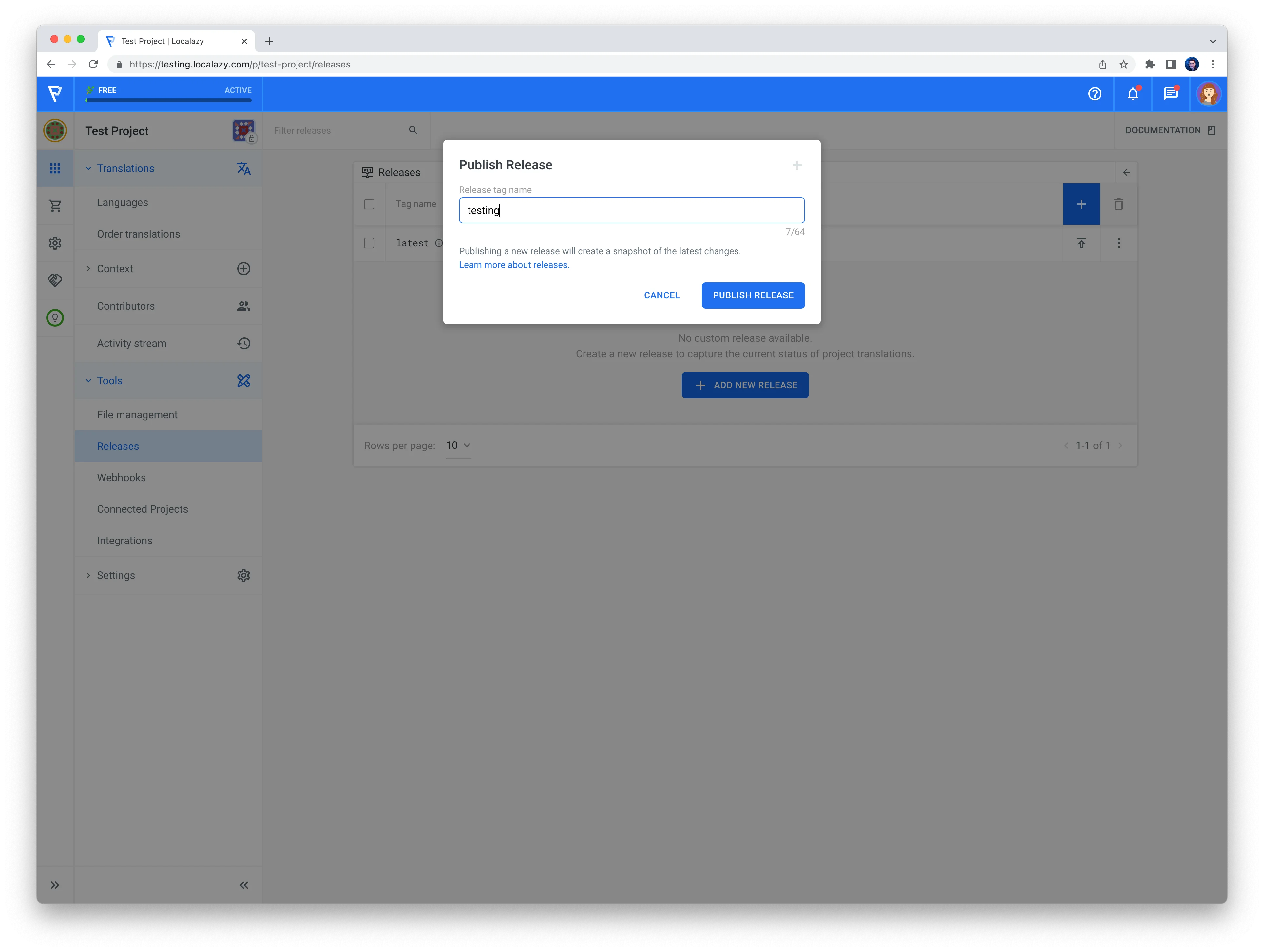
Task: Open Webhooks in the Tools menu
Action: point(121,478)
